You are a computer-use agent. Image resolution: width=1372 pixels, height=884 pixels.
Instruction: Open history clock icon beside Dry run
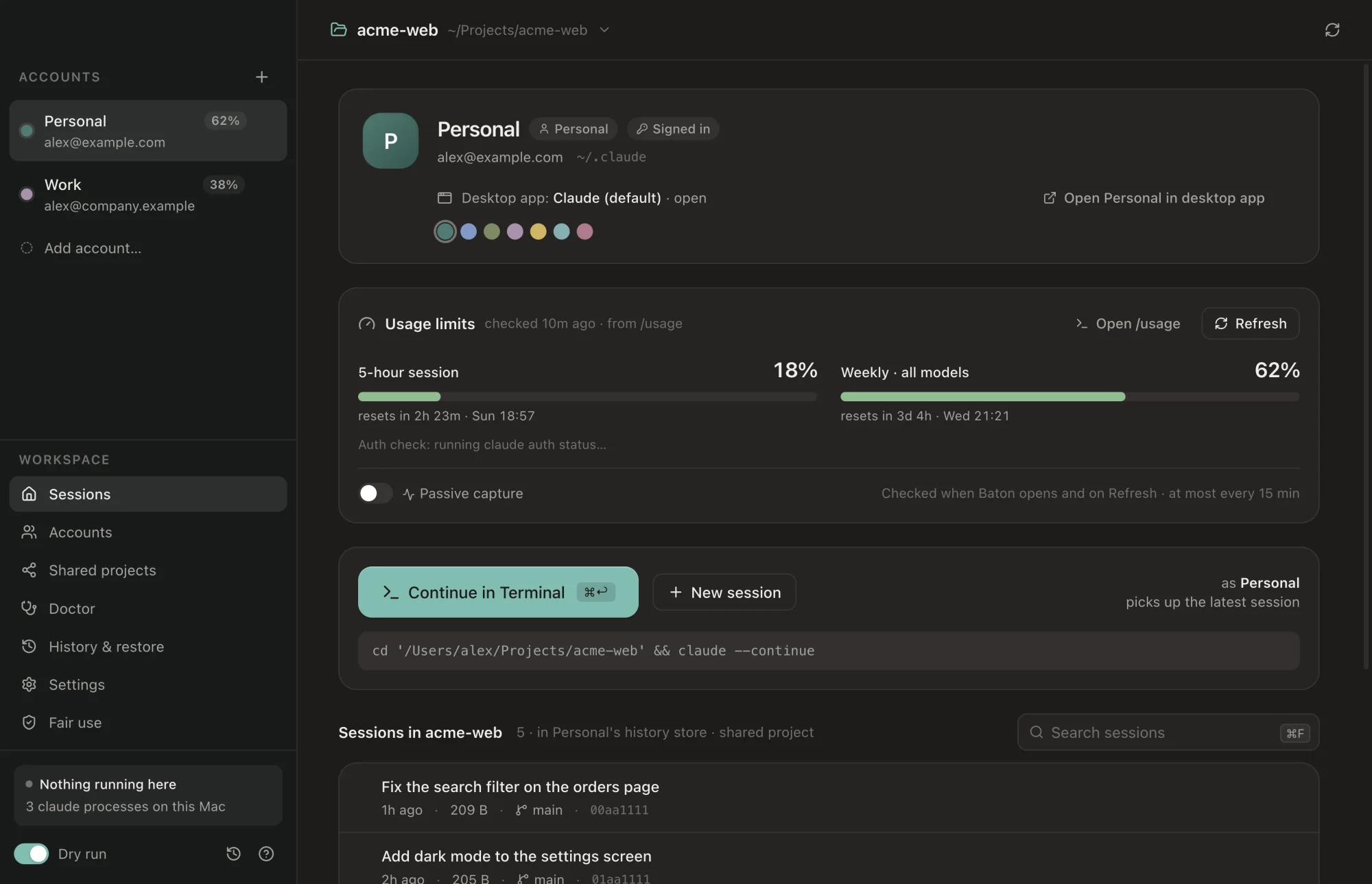click(x=233, y=854)
